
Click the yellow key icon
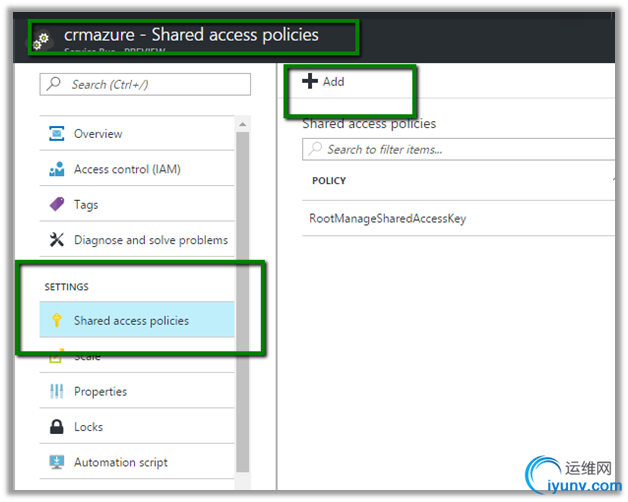pos(56,320)
